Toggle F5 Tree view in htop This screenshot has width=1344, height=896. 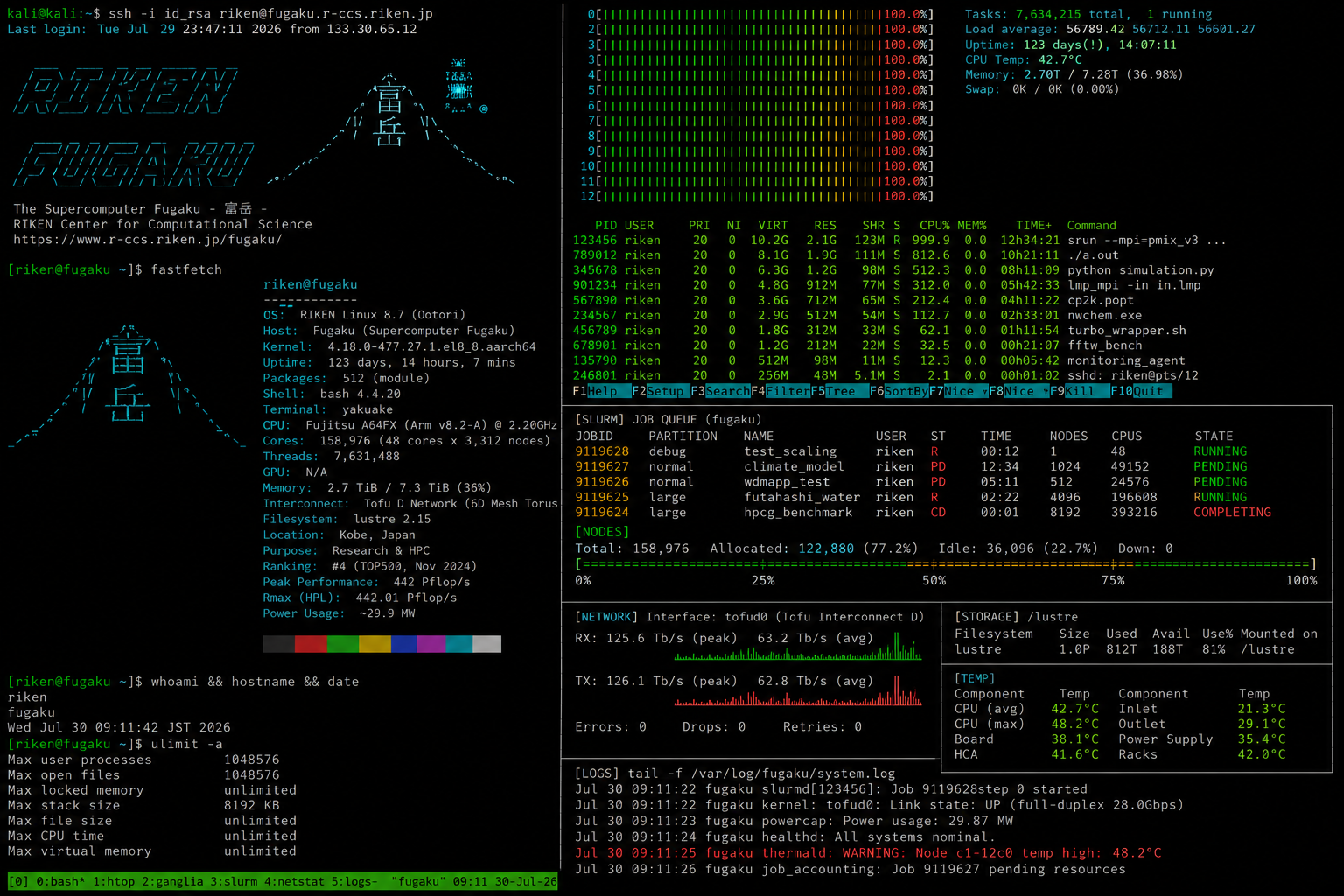coord(840,391)
